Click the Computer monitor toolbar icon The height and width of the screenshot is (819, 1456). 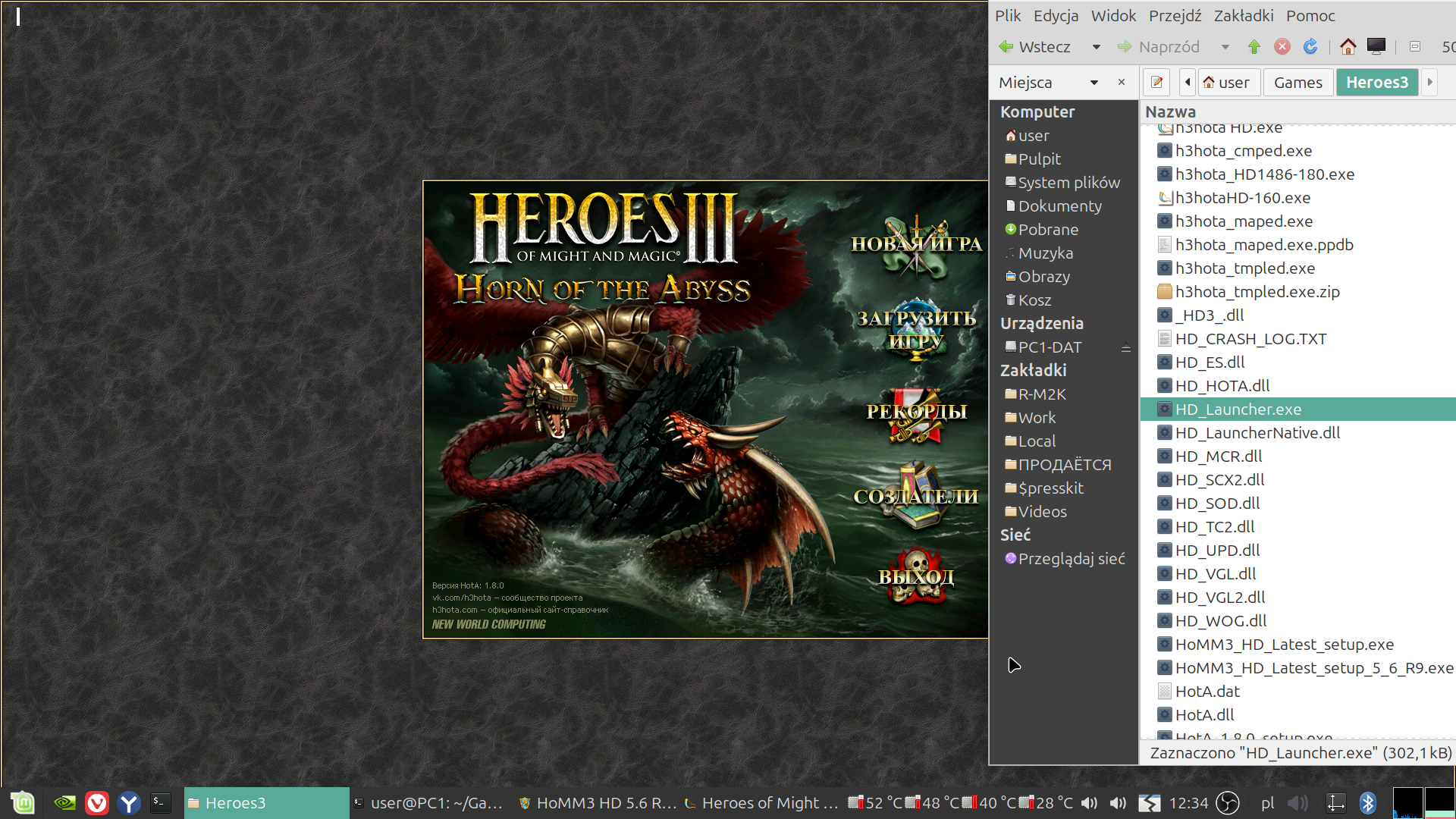point(1376,47)
